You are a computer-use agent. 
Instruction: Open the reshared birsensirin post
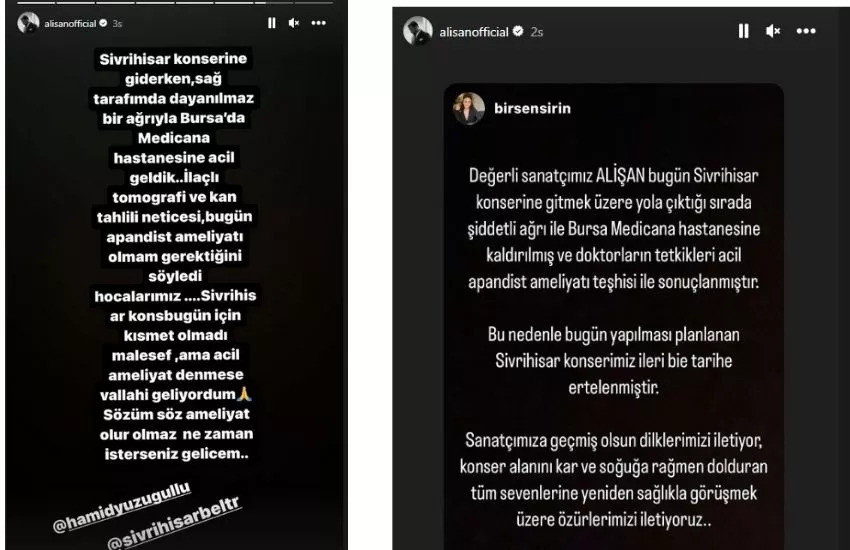(614, 316)
